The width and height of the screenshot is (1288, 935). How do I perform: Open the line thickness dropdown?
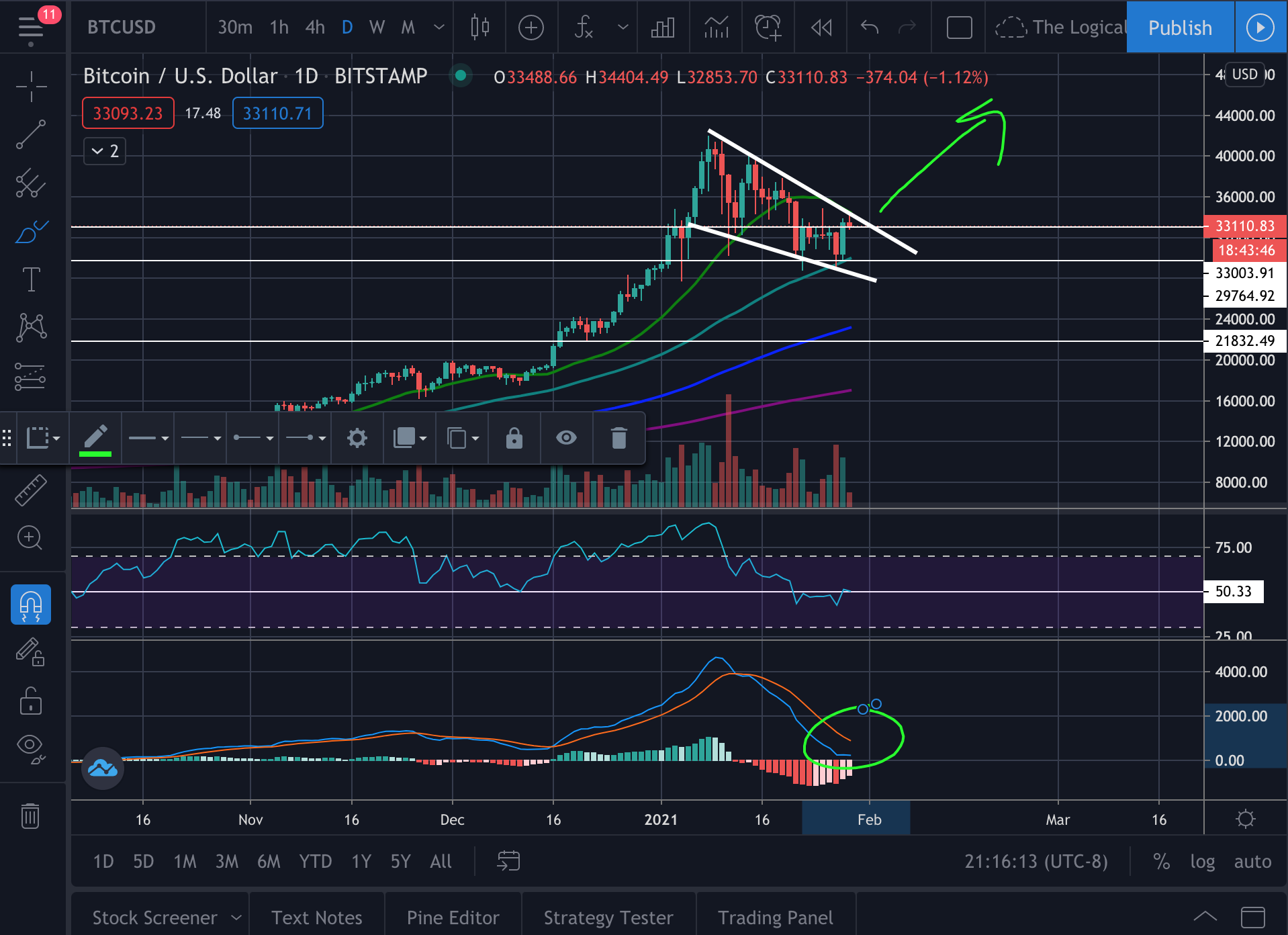[148, 438]
